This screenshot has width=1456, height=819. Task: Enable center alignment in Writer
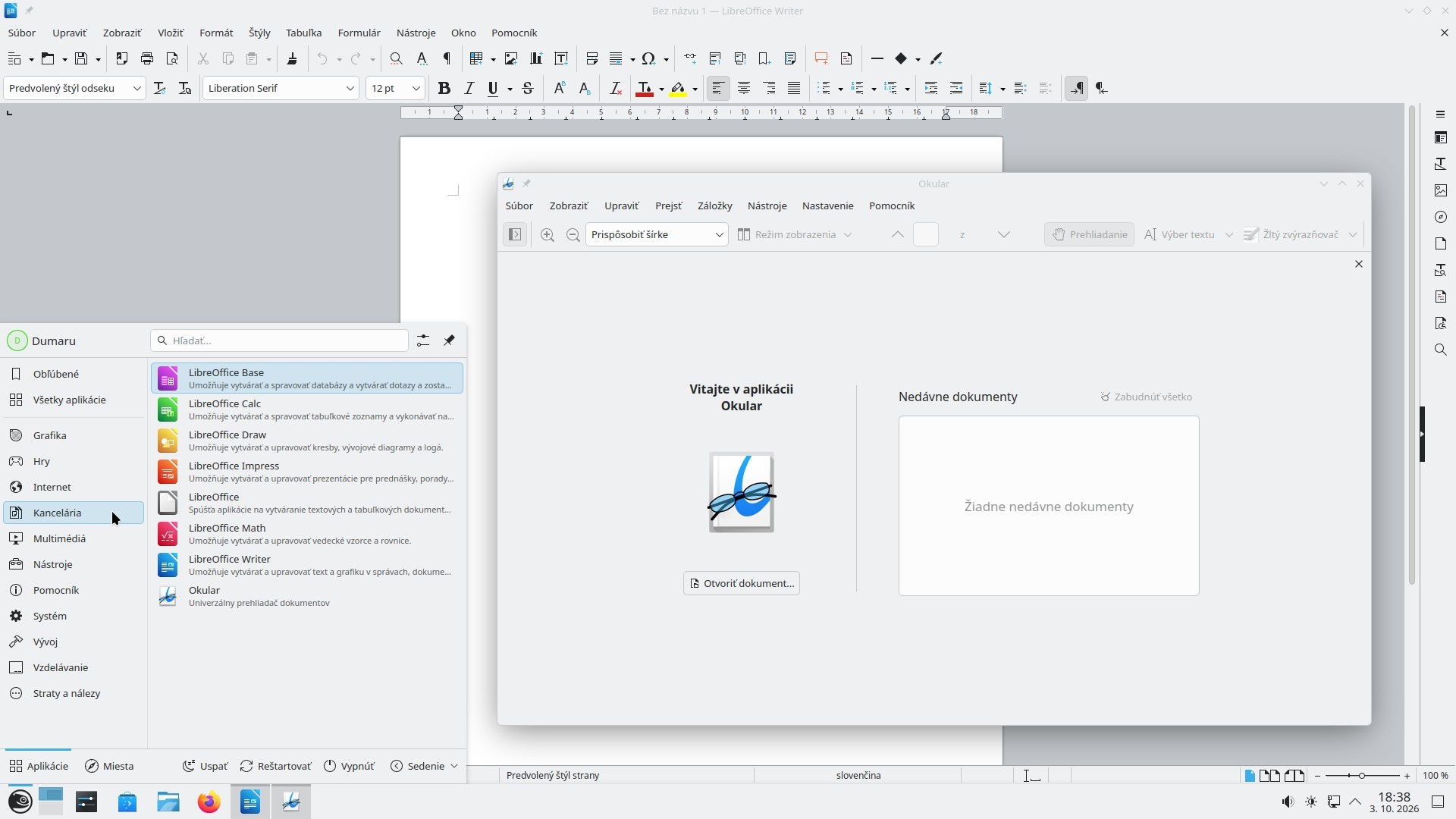[743, 89]
